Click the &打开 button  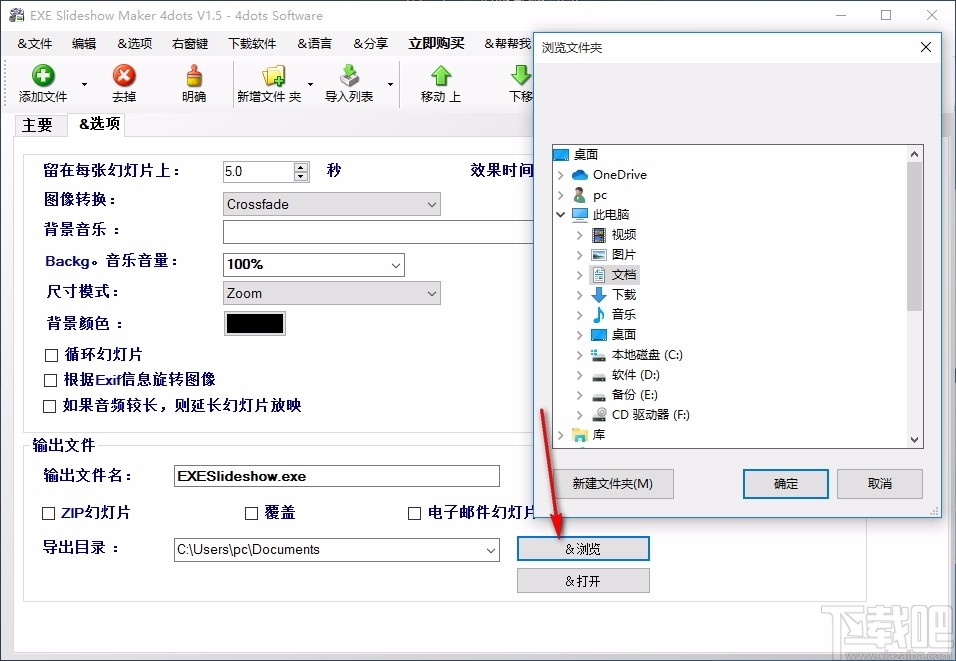click(582, 580)
